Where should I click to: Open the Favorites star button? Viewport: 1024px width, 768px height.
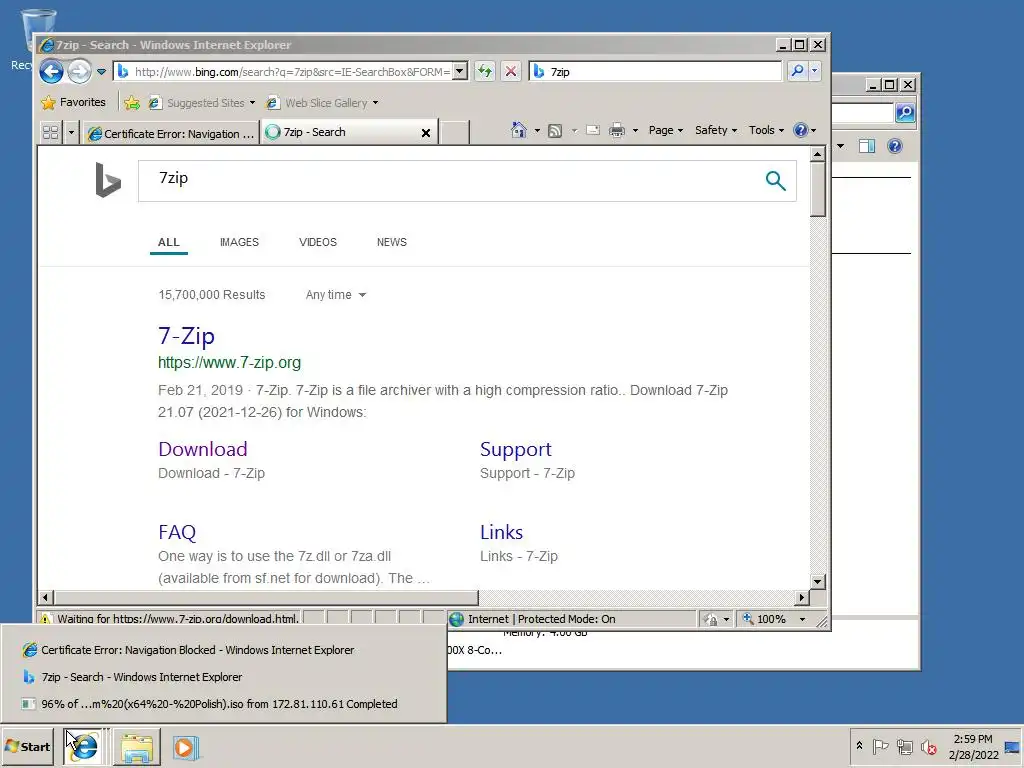point(73,103)
